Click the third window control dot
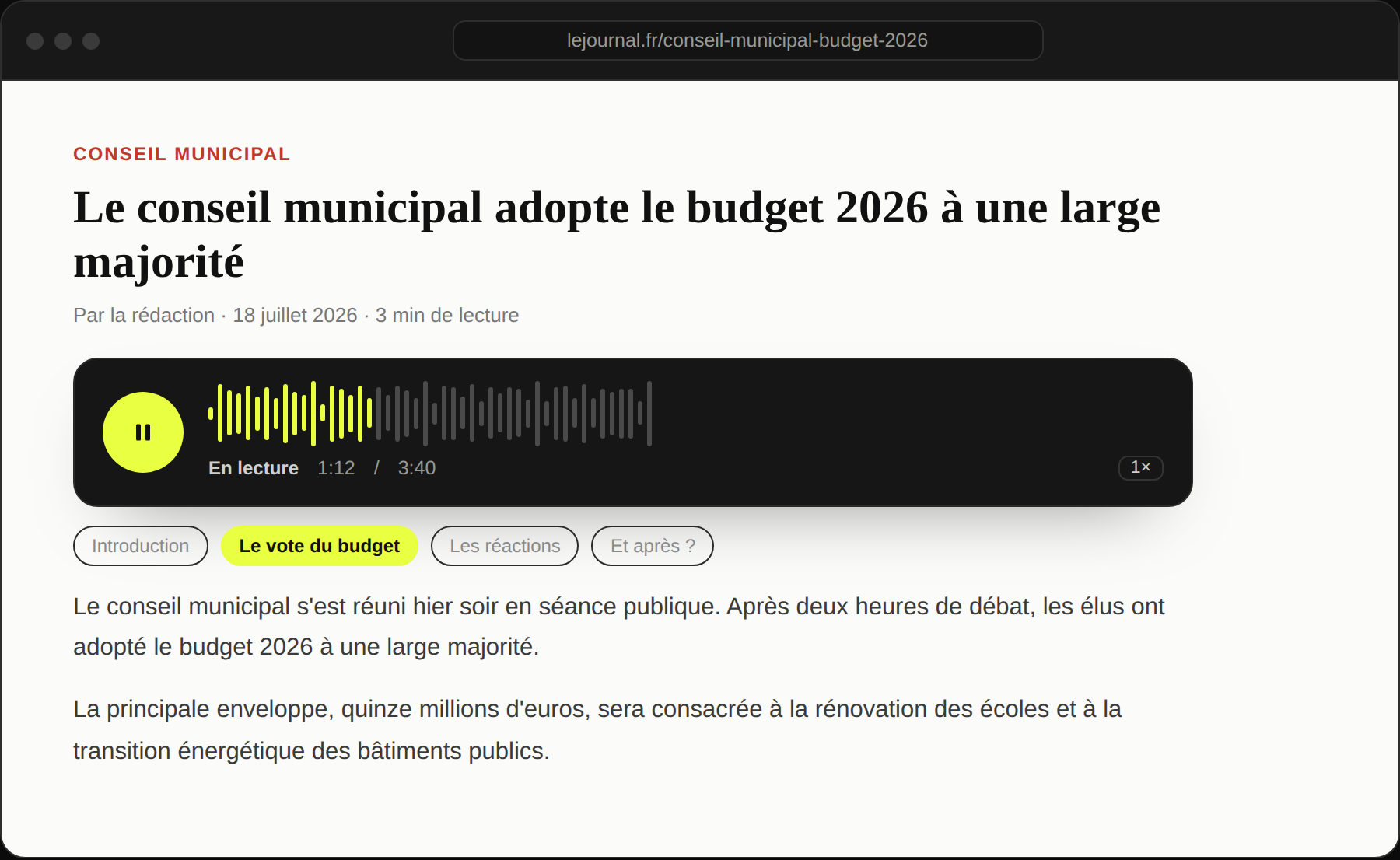1400x860 pixels. point(91,41)
